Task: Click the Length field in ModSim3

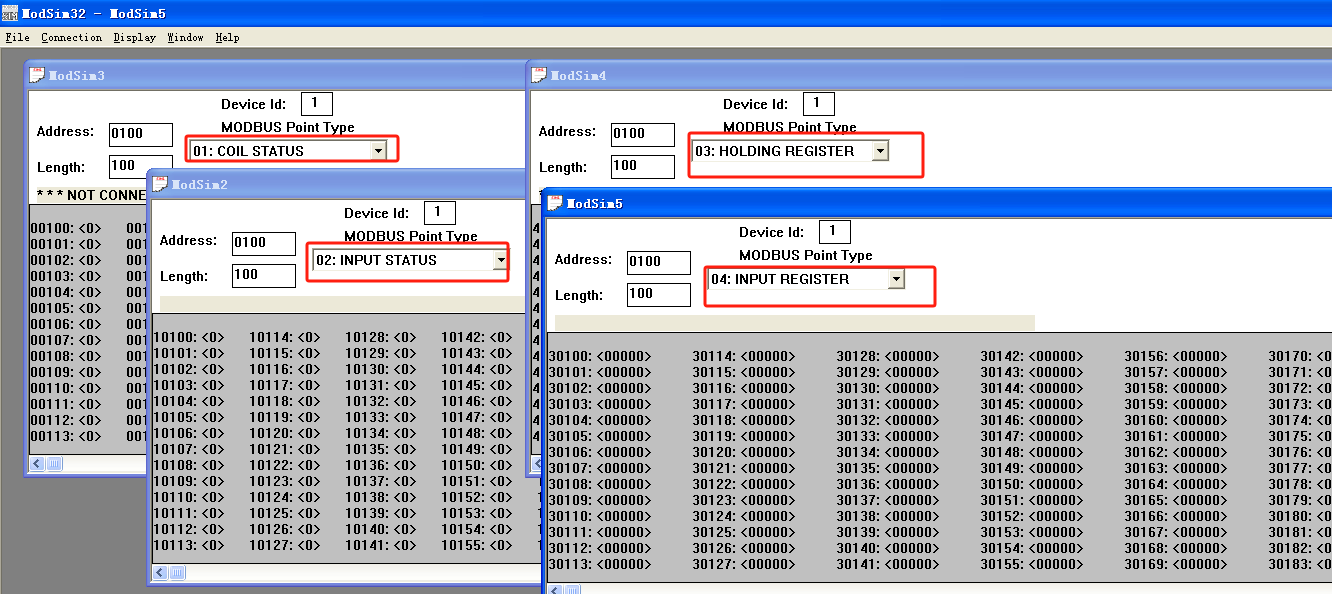Action: click(141, 167)
